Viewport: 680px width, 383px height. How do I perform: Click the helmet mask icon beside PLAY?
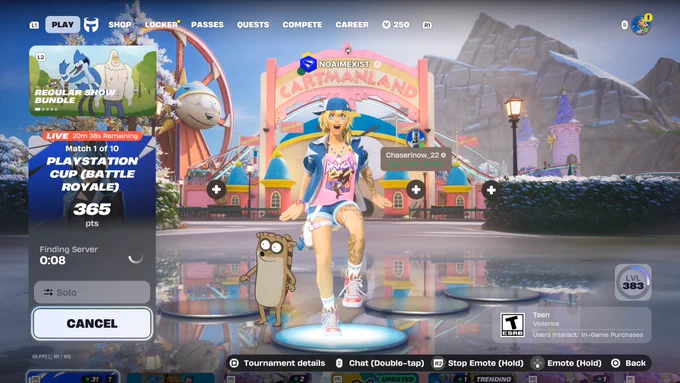91,25
